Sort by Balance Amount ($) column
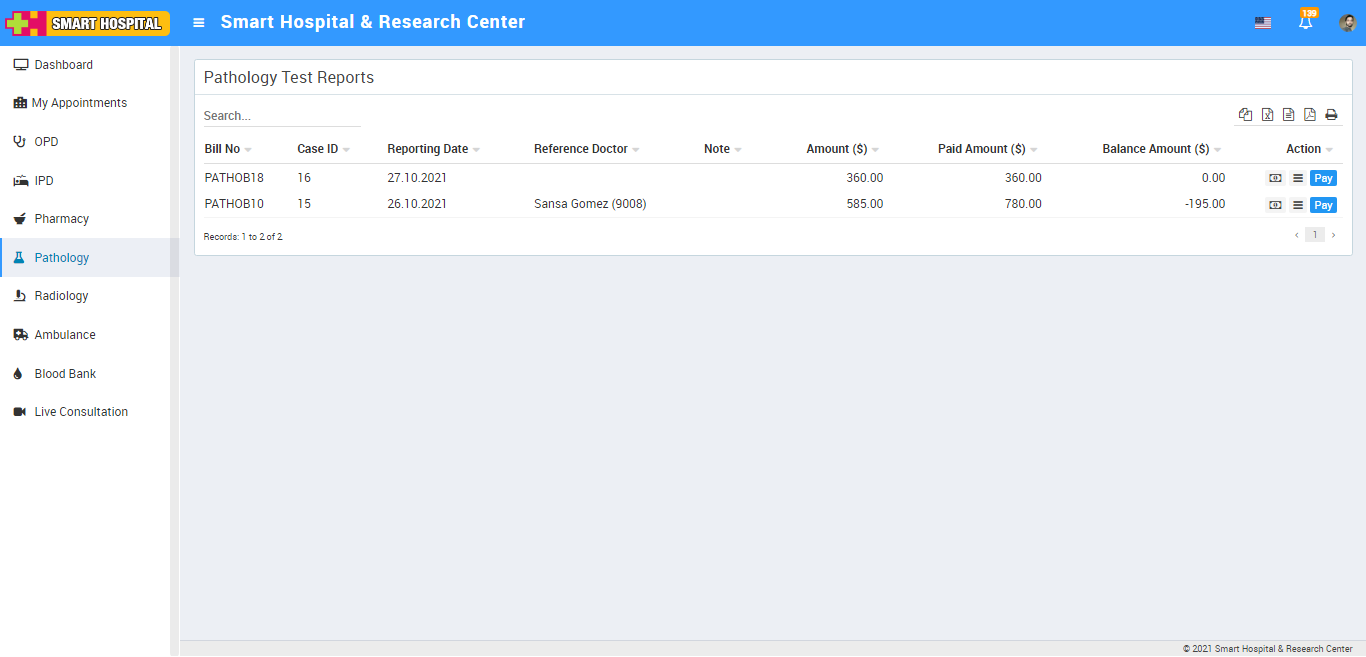This screenshot has height=657, width=1366. (1155, 149)
